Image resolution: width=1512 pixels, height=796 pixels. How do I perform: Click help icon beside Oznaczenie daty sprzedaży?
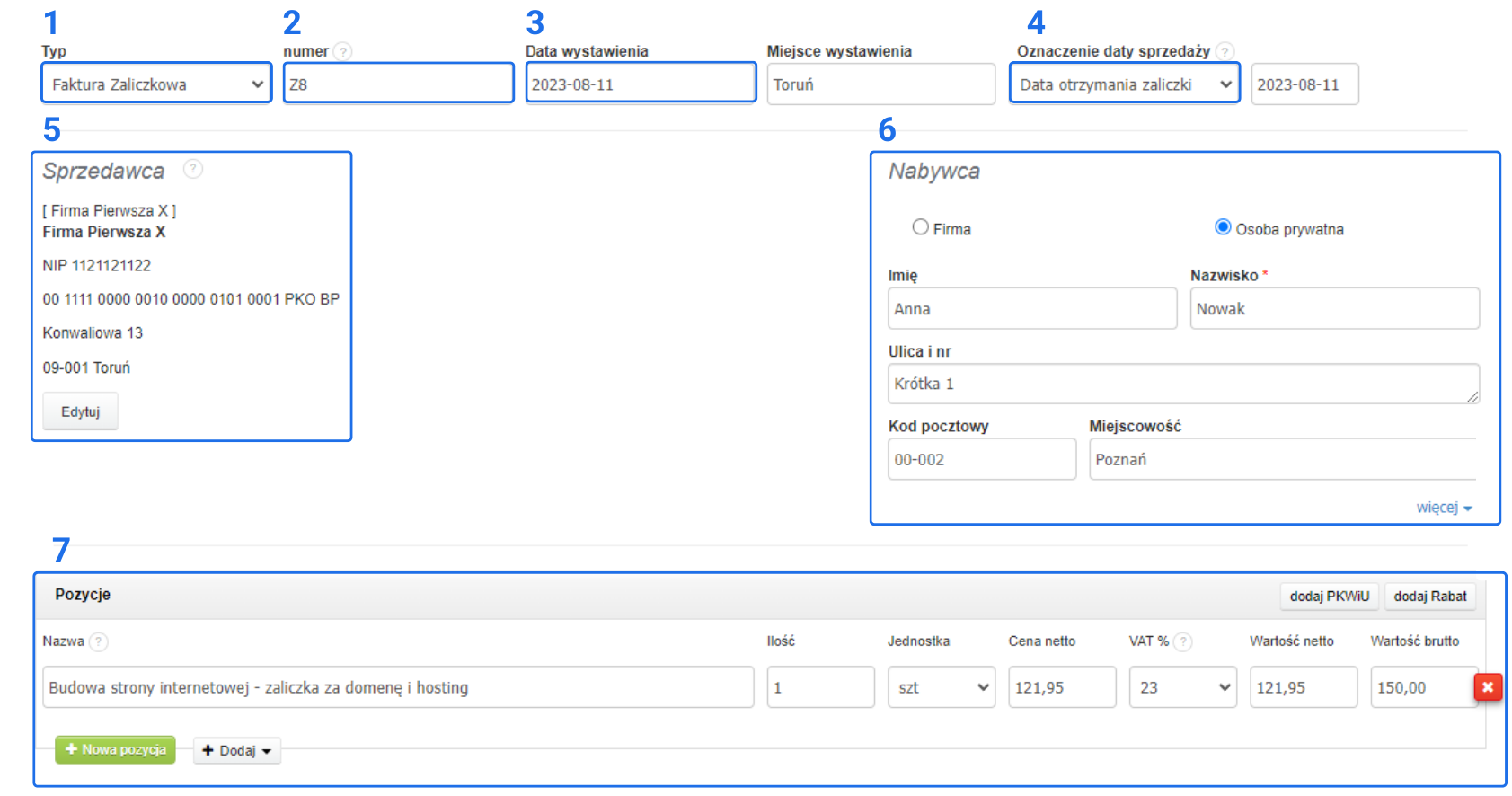pos(1225,52)
